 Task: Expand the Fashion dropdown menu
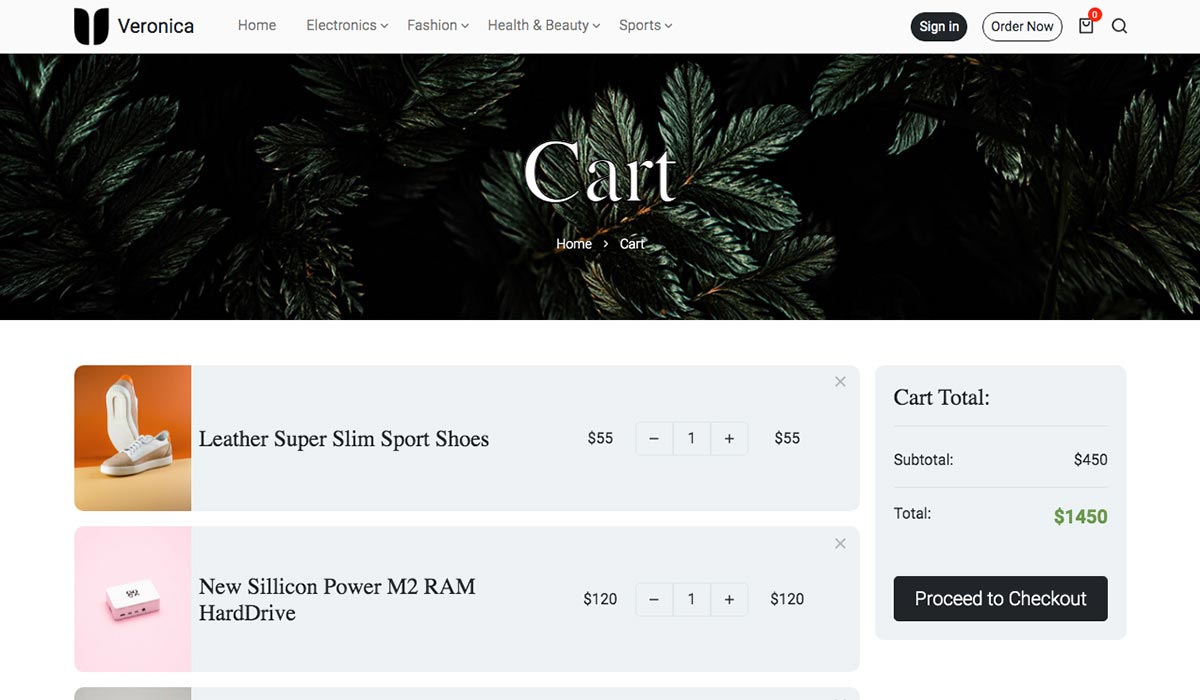click(x=438, y=25)
